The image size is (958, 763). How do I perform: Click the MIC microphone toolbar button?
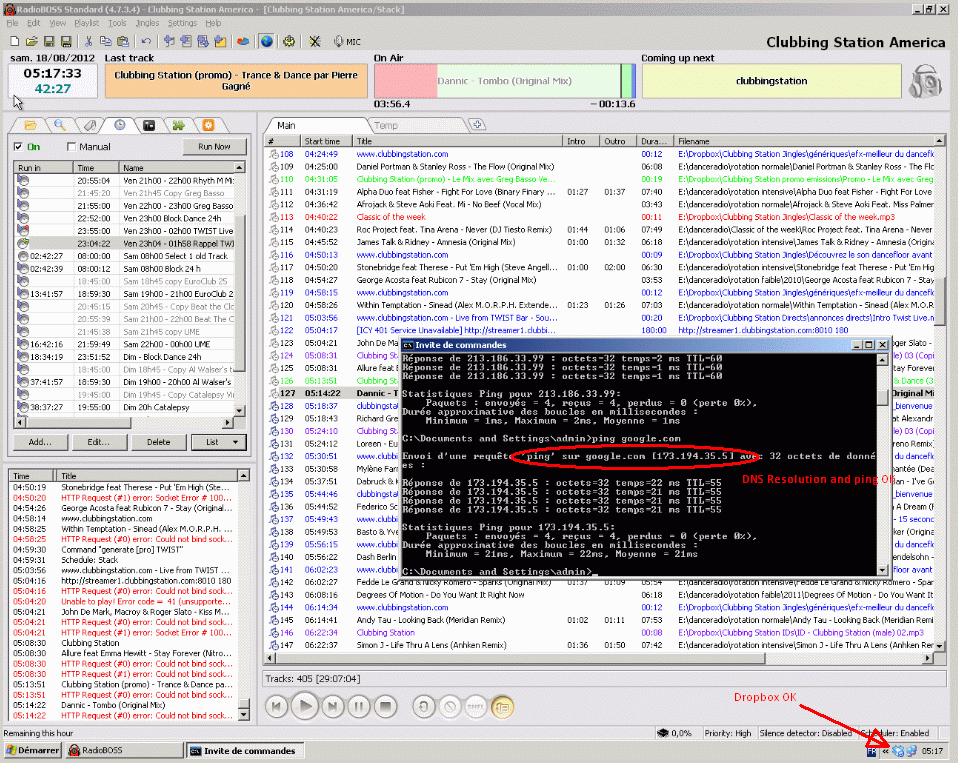click(347, 42)
